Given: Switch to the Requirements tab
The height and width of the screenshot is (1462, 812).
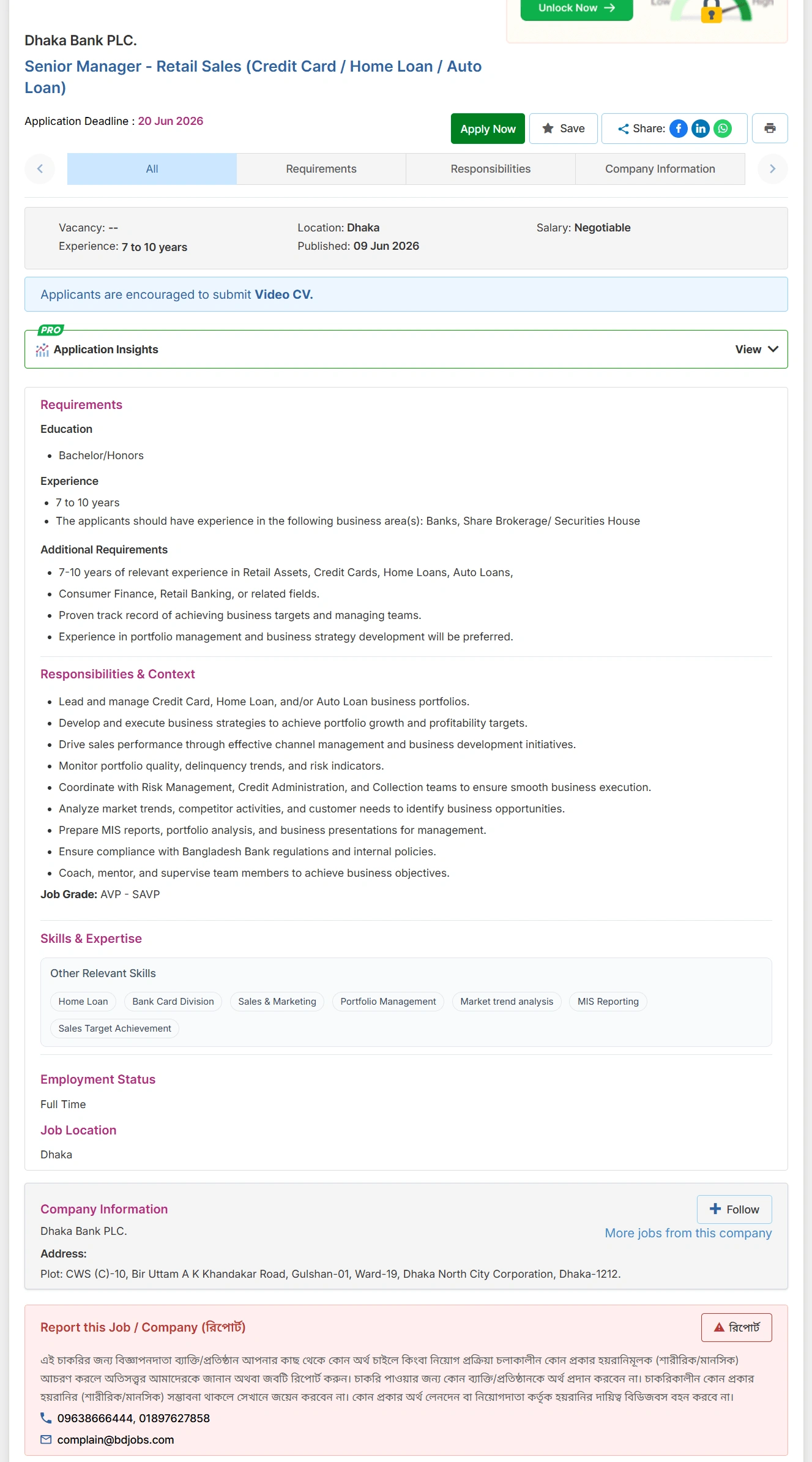Looking at the screenshot, I should (321, 169).
